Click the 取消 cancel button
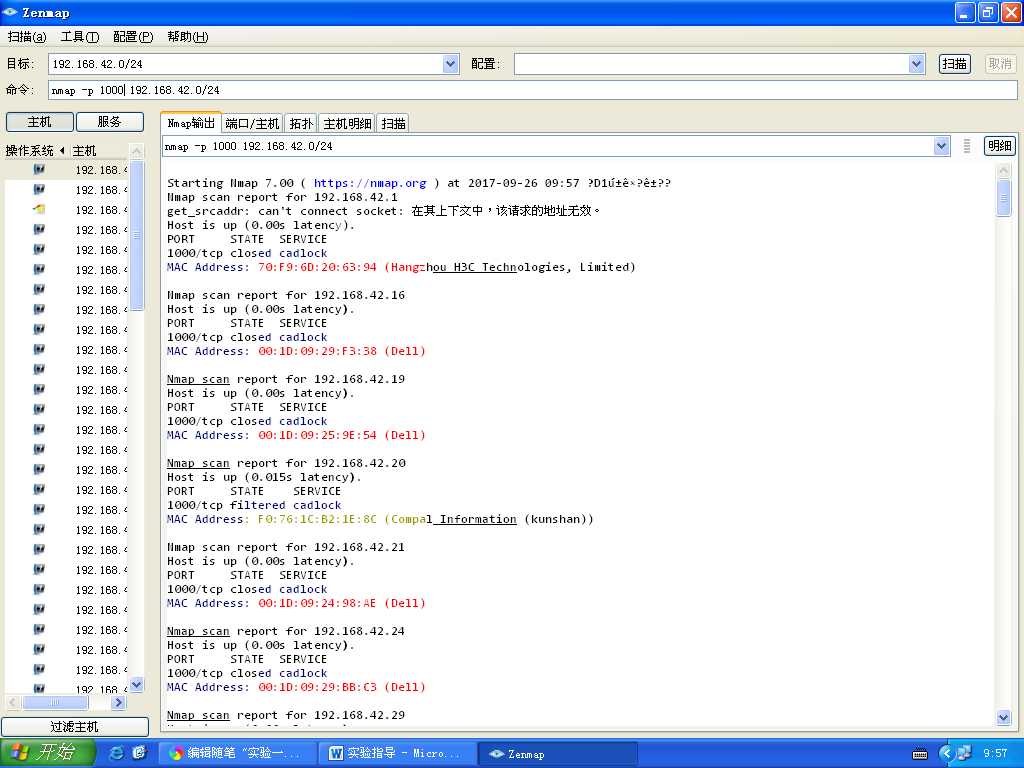Image resolution: width=1024 pixels, height=768 pixels. (1000, 64)
